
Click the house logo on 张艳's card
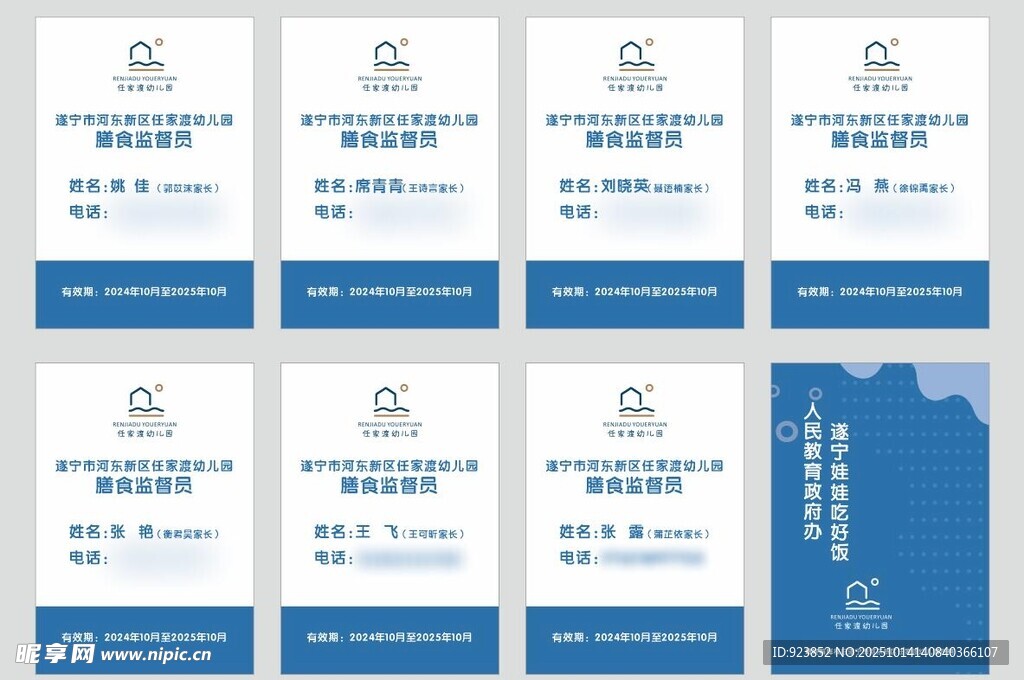pyautogui.click(x=145, y=400)
